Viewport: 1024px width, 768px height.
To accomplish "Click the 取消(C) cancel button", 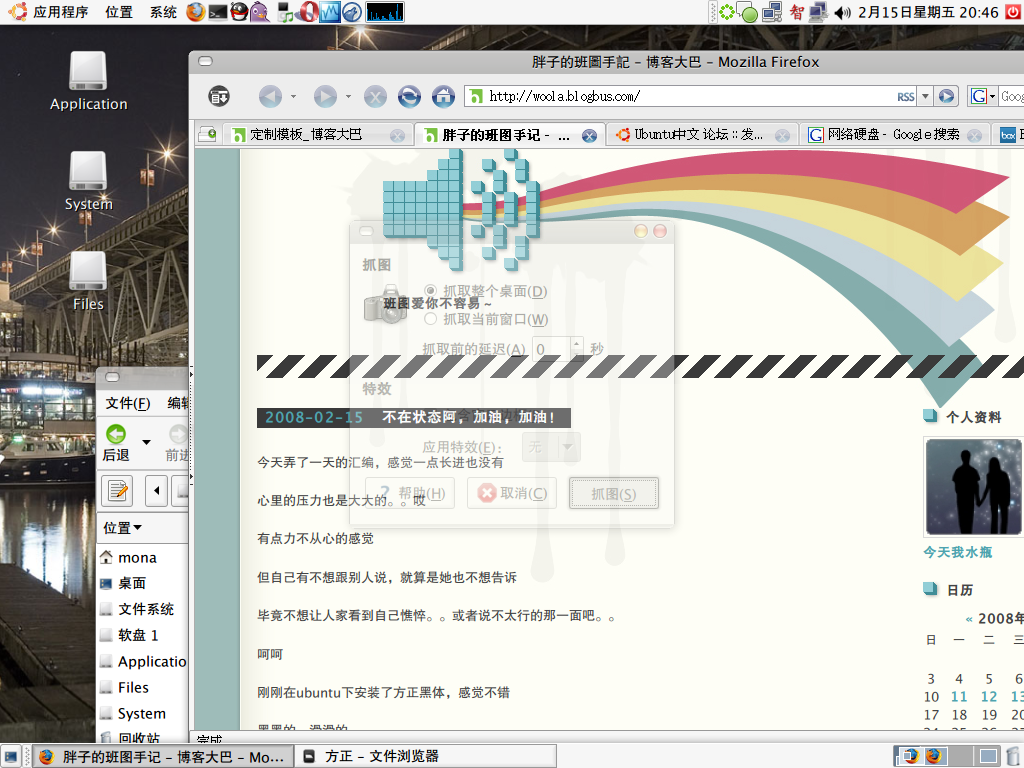I will pyautogui.click(x=512, y=493).
